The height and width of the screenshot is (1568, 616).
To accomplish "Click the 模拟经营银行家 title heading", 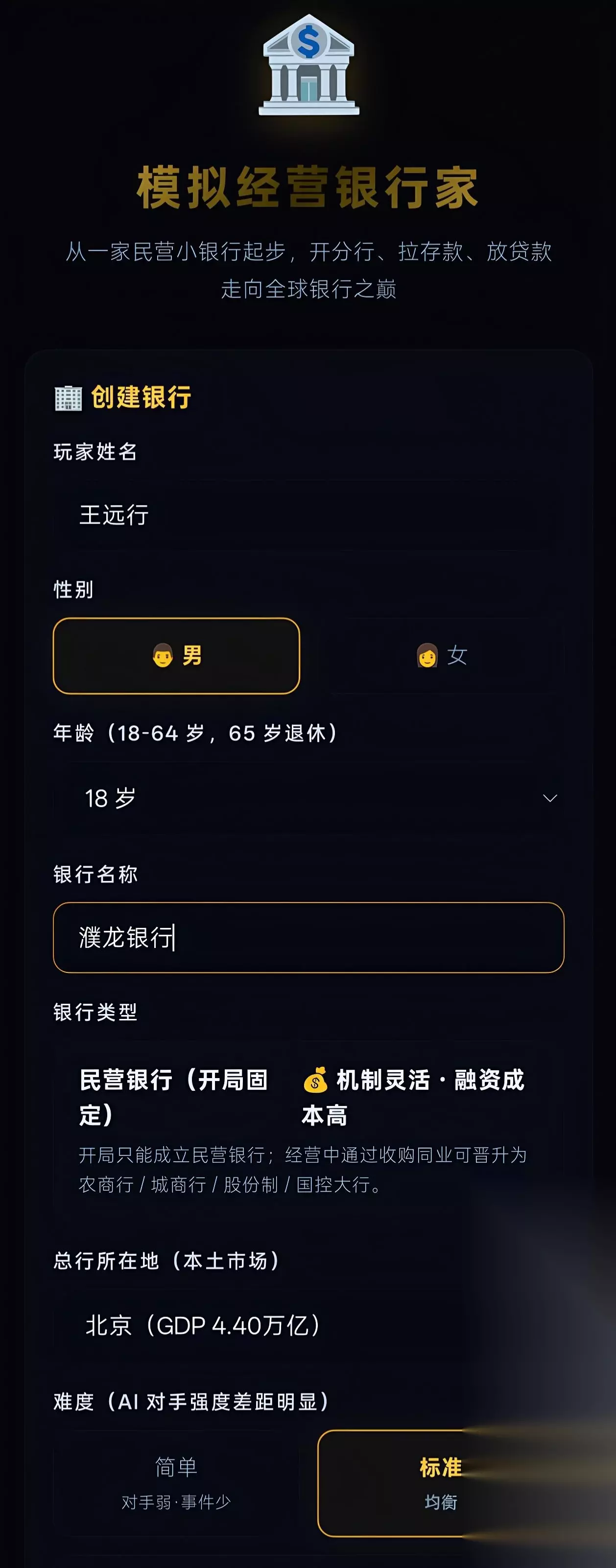I will click(308, 187).
